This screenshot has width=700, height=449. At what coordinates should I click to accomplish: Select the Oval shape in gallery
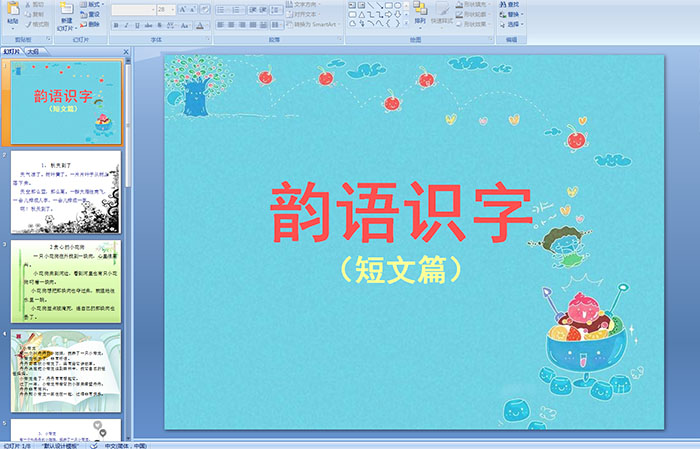coord(398,5)
